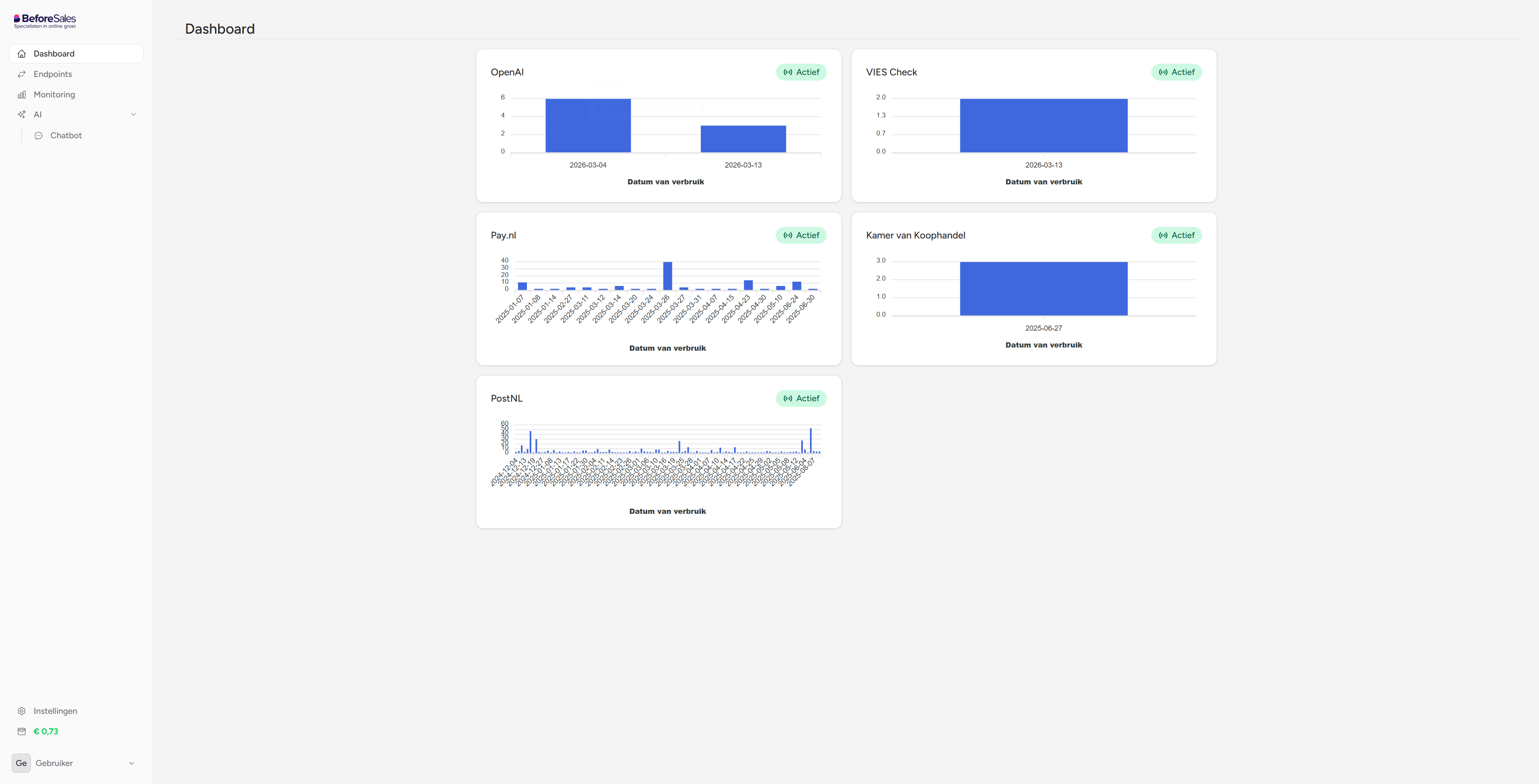
Task: Open the Chatbot submenu item
Action: pyautogui.click(x=85, y=135)
